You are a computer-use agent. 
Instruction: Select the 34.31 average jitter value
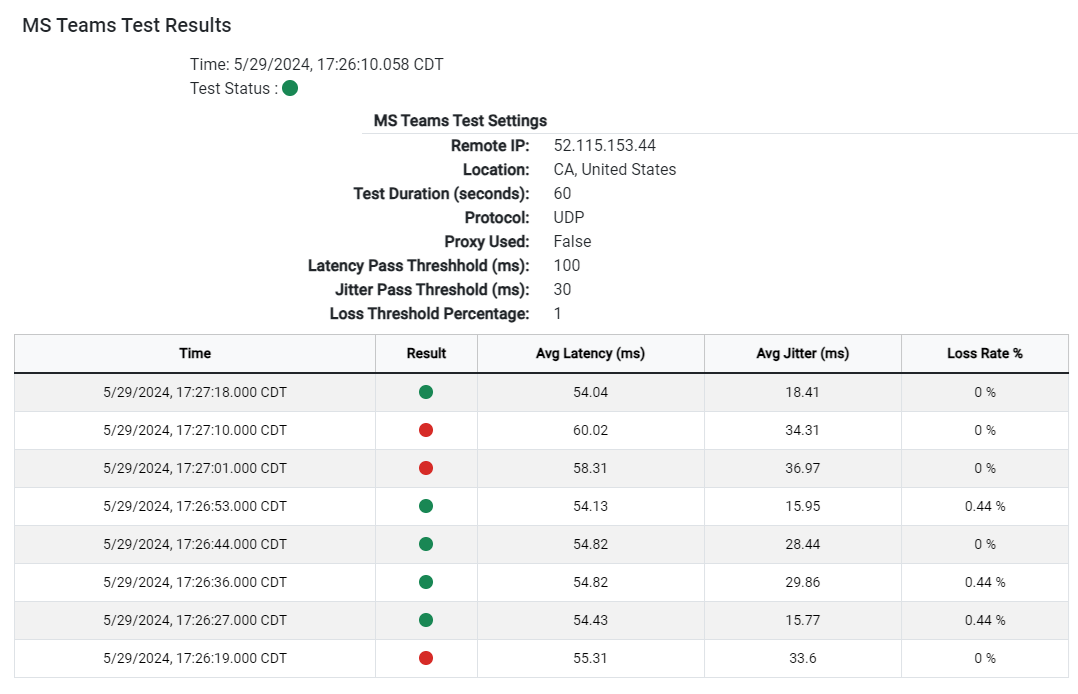pyautogui.click(x=803, y=430)
